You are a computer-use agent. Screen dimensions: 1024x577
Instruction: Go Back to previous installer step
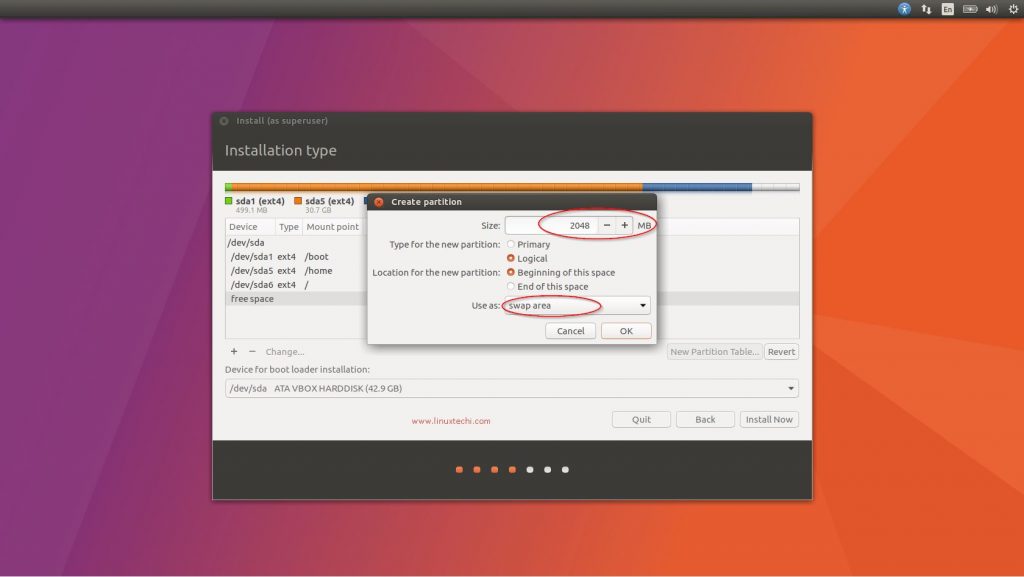tap(705, 420)
